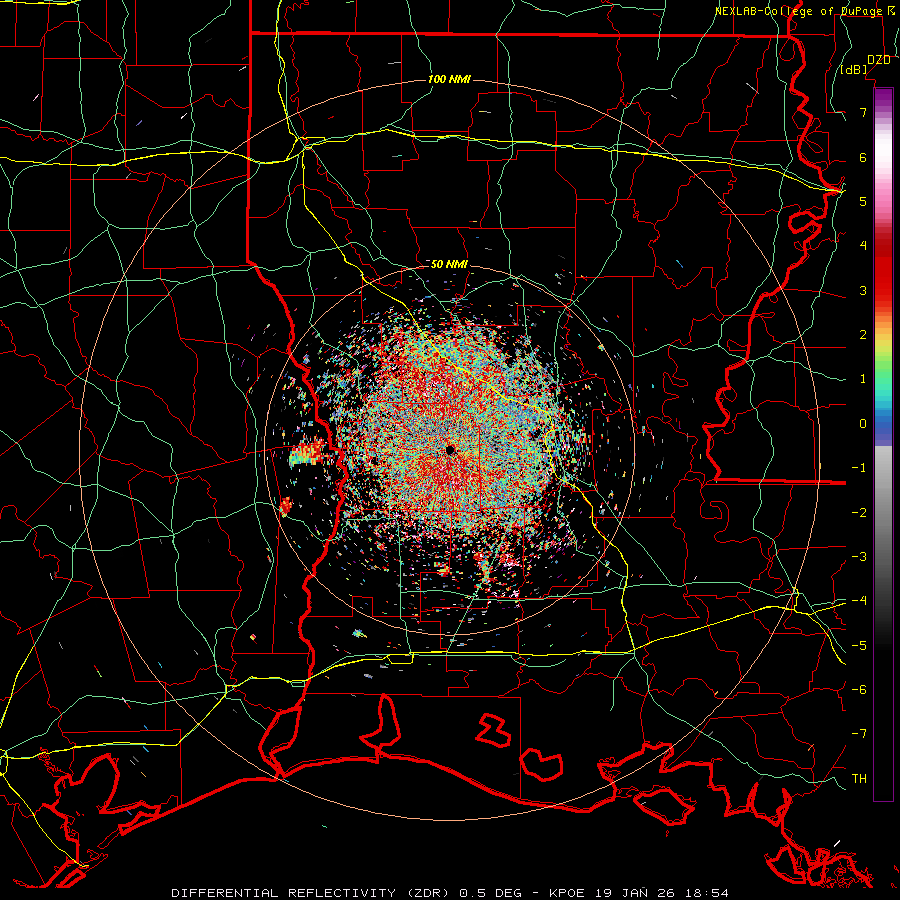Click the -4 value on the color scale
This screenshot has width=900, height=900.
tap(859, 601)
